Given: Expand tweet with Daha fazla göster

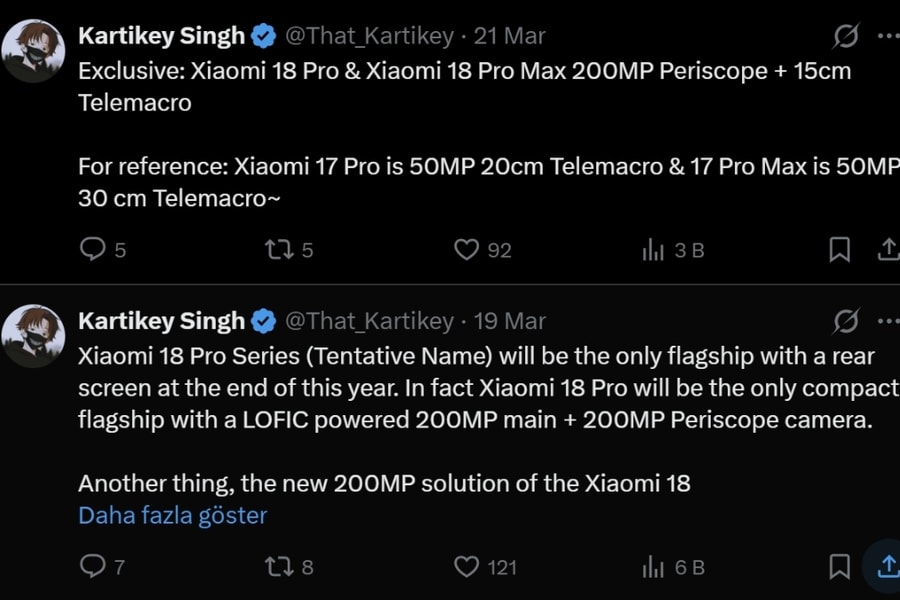Looking at the screenshot, I should (172, 515).
